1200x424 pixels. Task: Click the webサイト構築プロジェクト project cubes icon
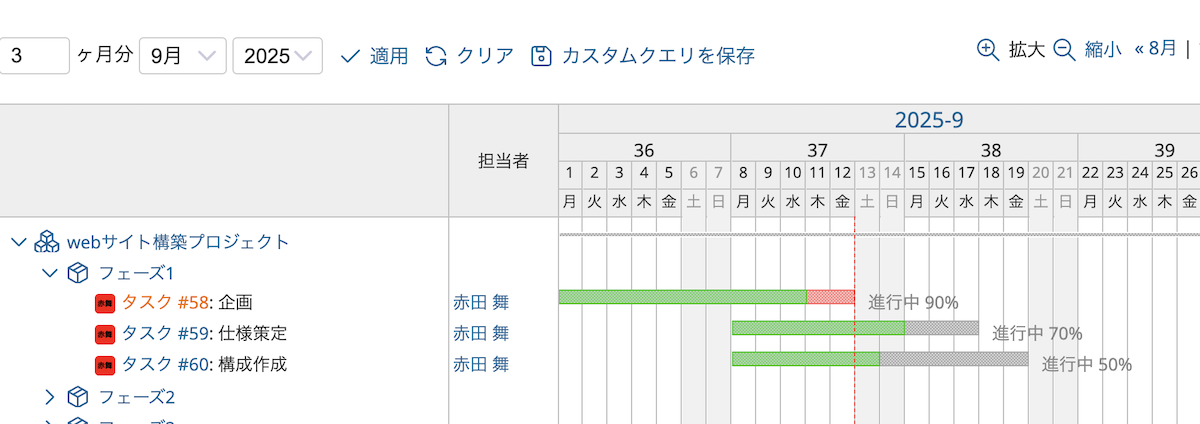coord(47,241)
